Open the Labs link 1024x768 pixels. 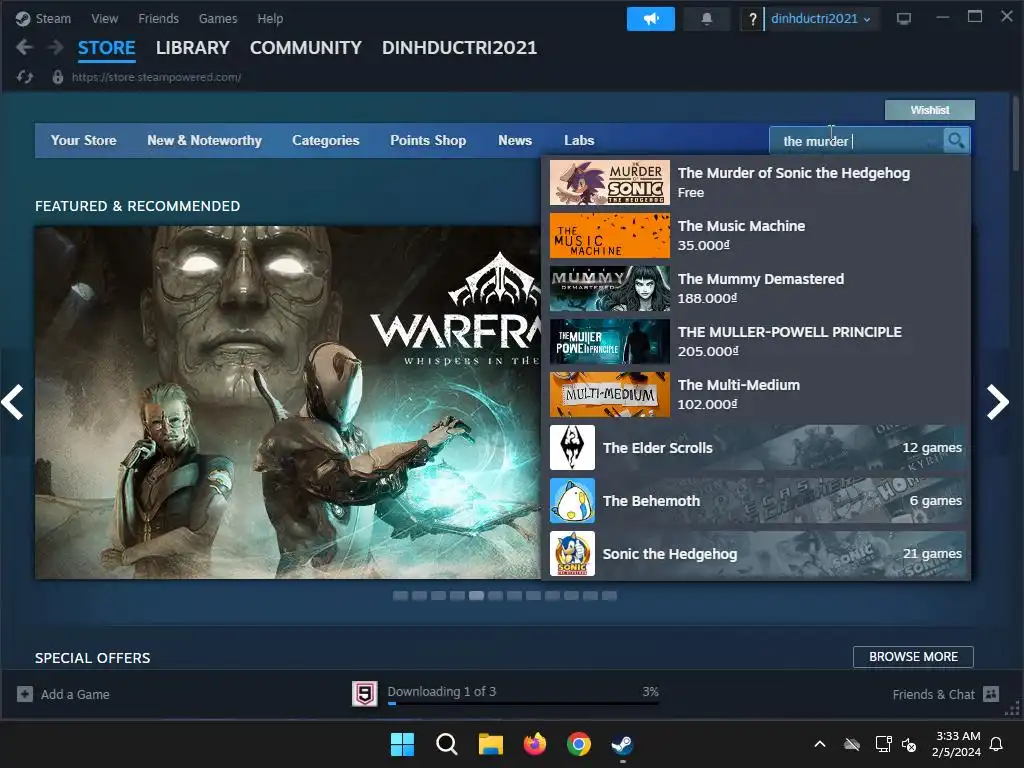point(579,140)
